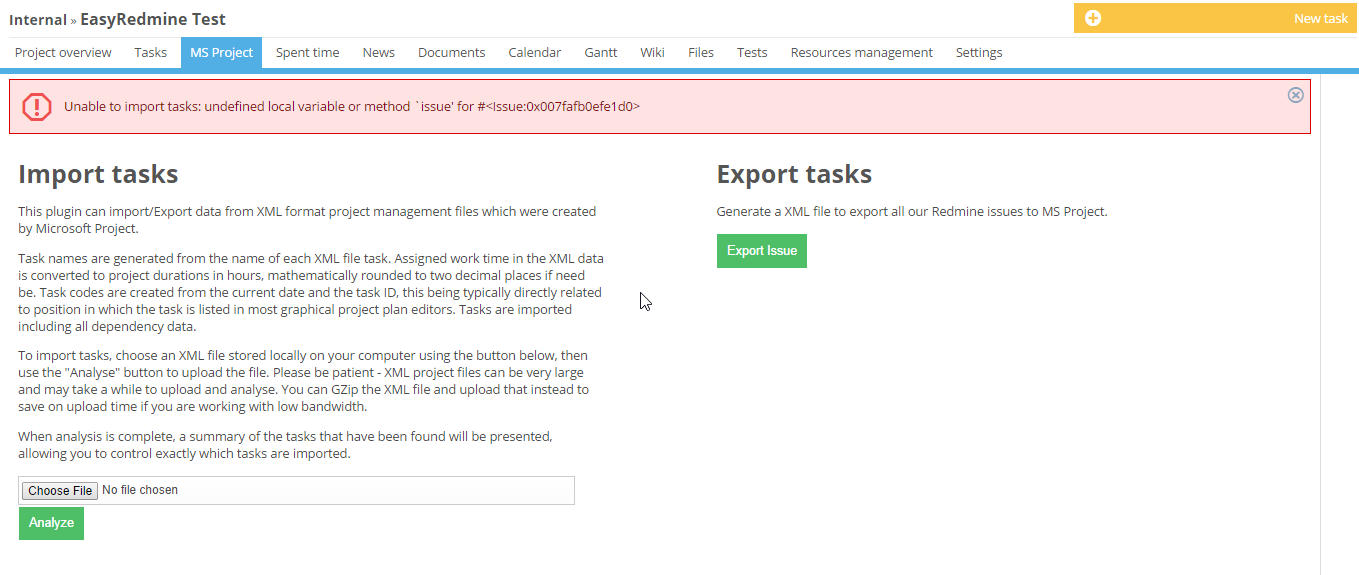
Task: Click the Import tasks heading
Action: click(98, 174)
